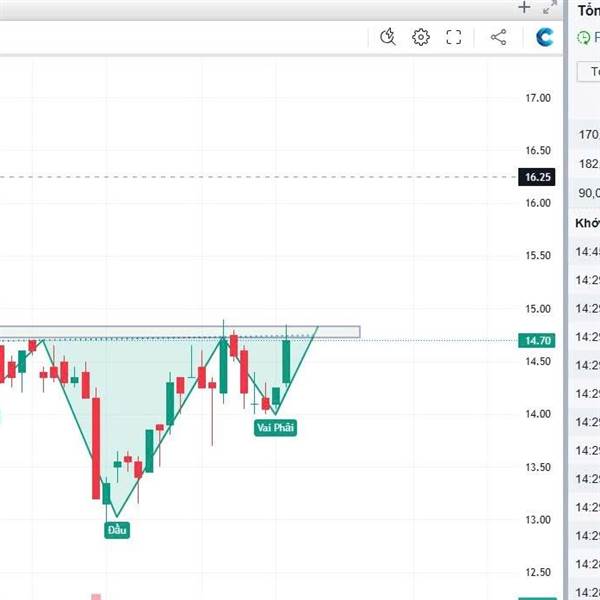Expand panel using diagonal arrows icon
This screenshot has width=600, height=600.
(x=550, y=7)
